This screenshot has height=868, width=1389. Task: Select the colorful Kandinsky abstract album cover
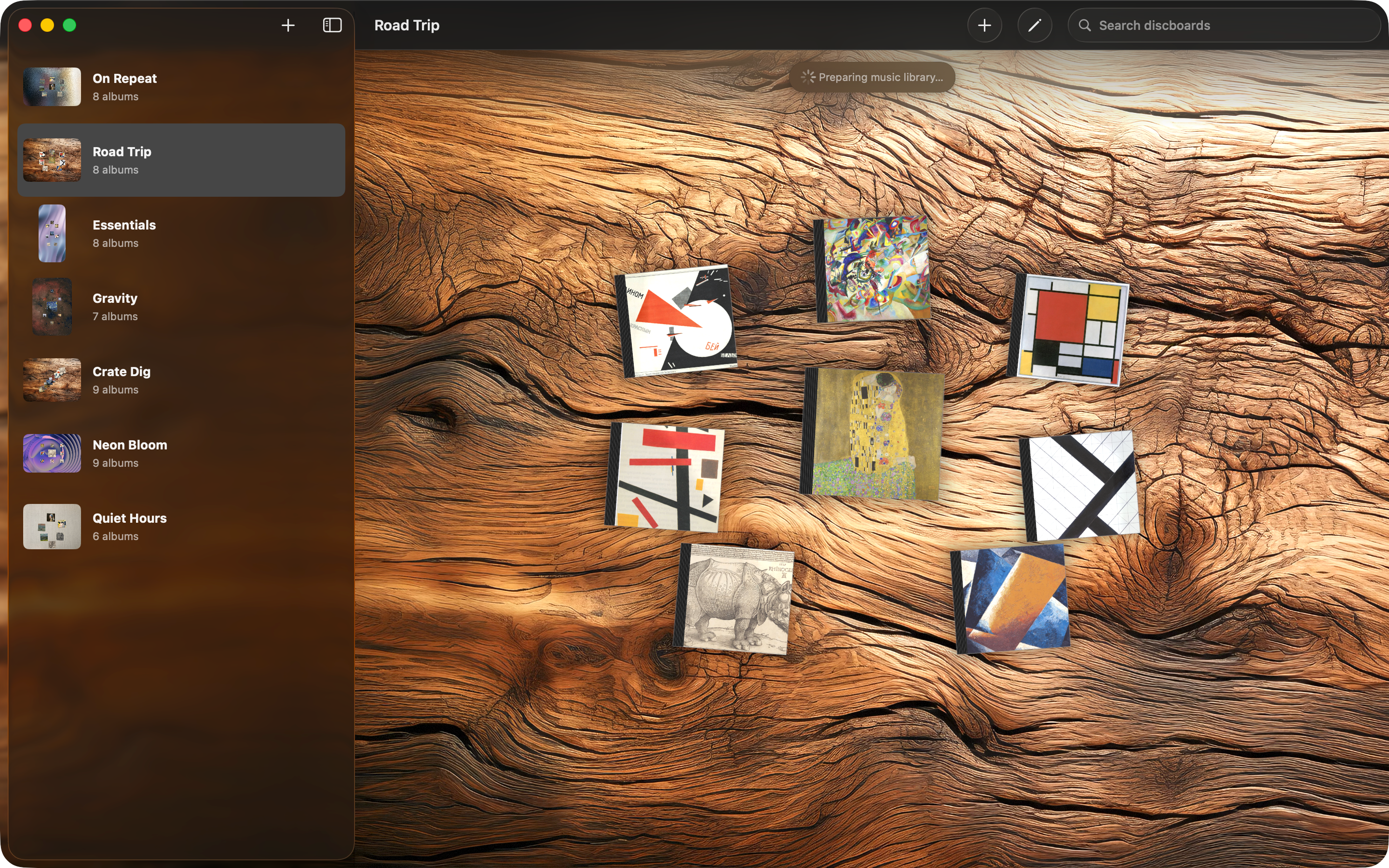872,269
